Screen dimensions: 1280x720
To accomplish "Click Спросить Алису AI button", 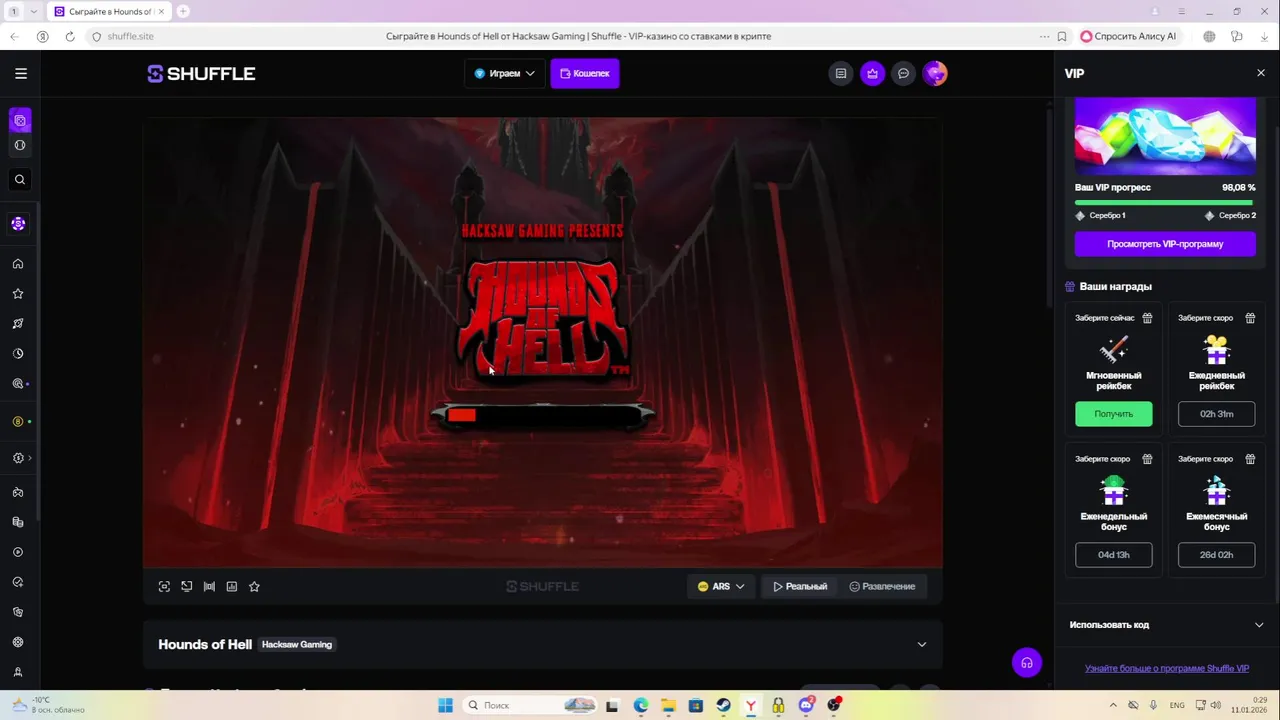I will coord(1129,36).
